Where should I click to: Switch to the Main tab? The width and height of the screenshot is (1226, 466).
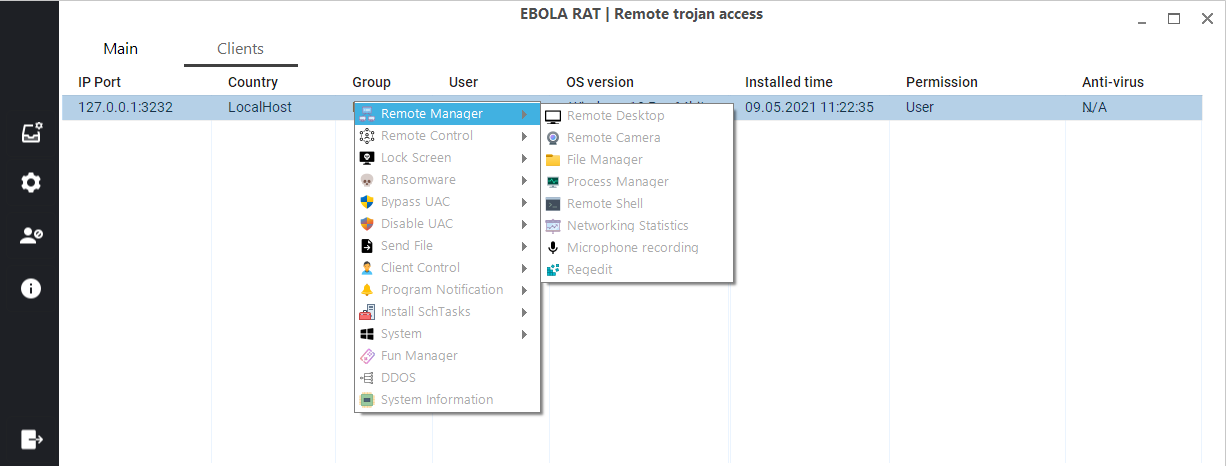pos(121,49)
